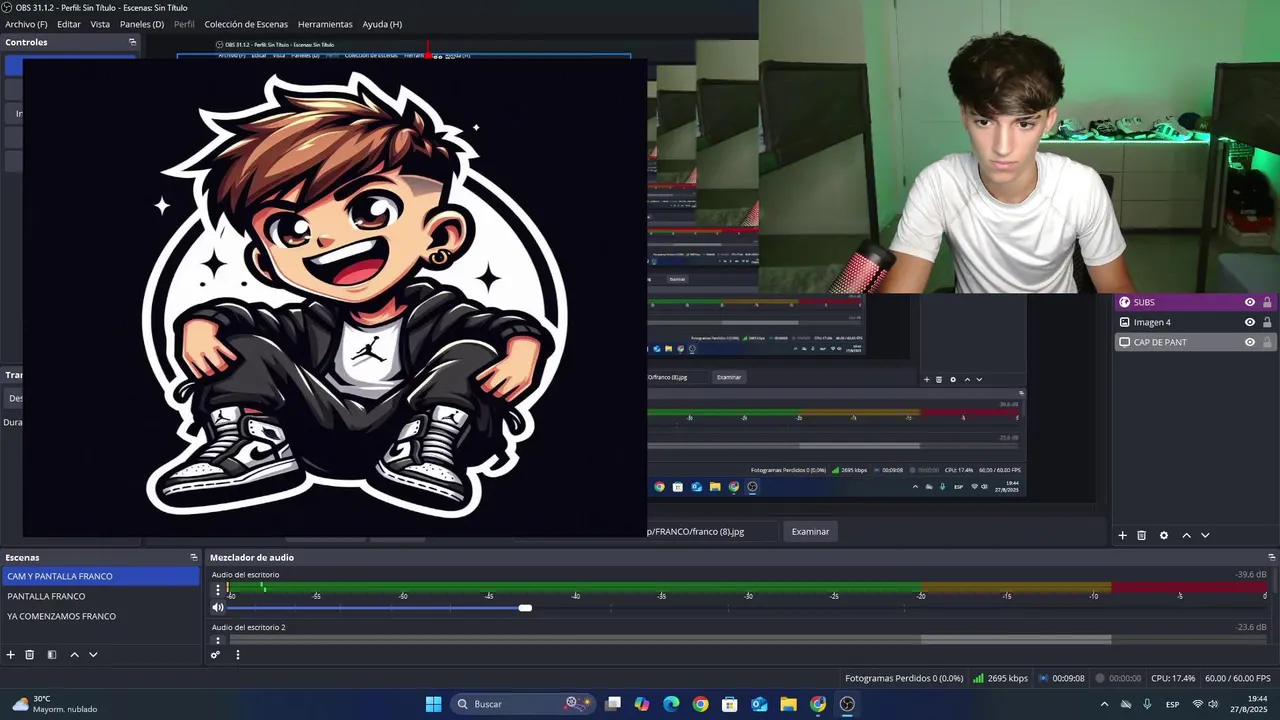Viewport: 1280px width, 720px height.
Task: Click the Examinar button
Action: pyautogui.click(x=810, y=532)
